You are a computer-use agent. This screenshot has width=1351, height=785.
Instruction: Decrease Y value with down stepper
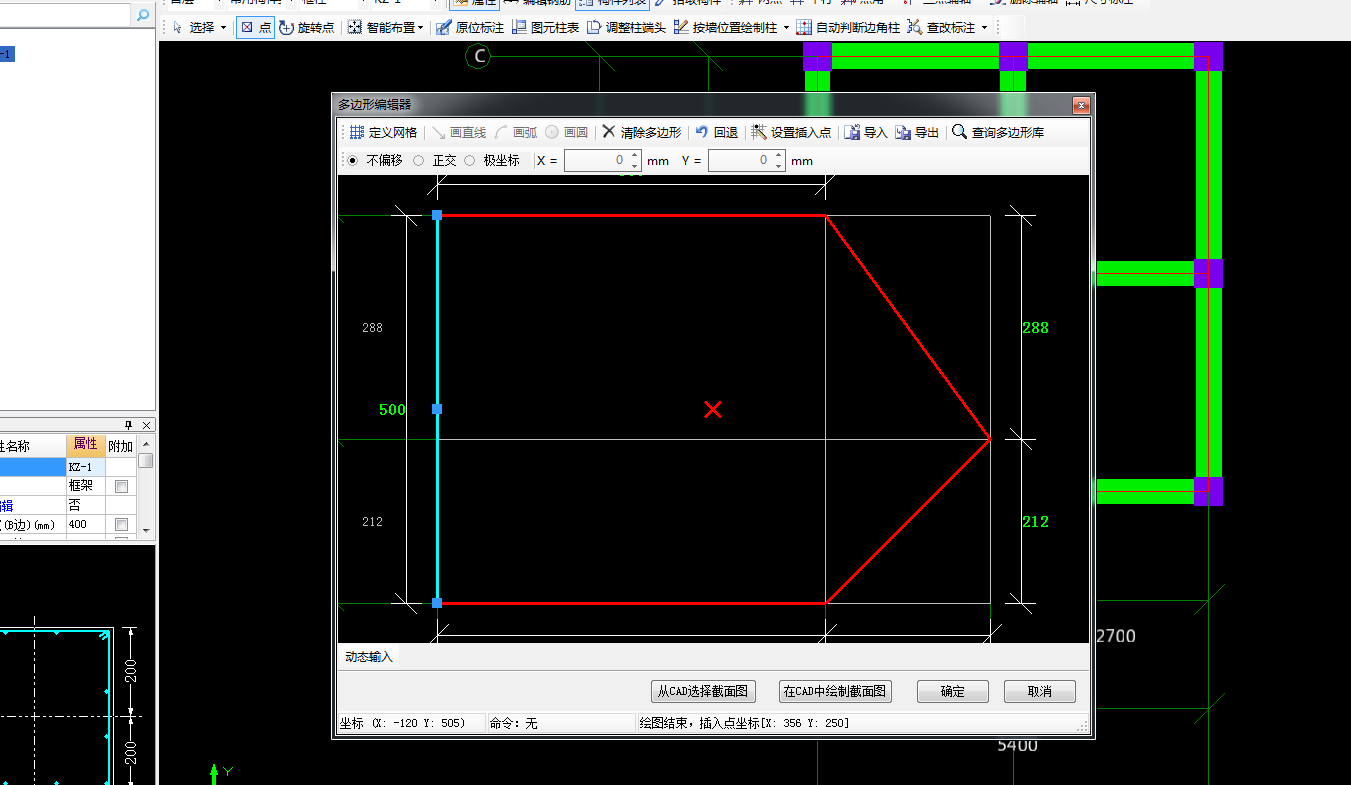tap(779, 166)
